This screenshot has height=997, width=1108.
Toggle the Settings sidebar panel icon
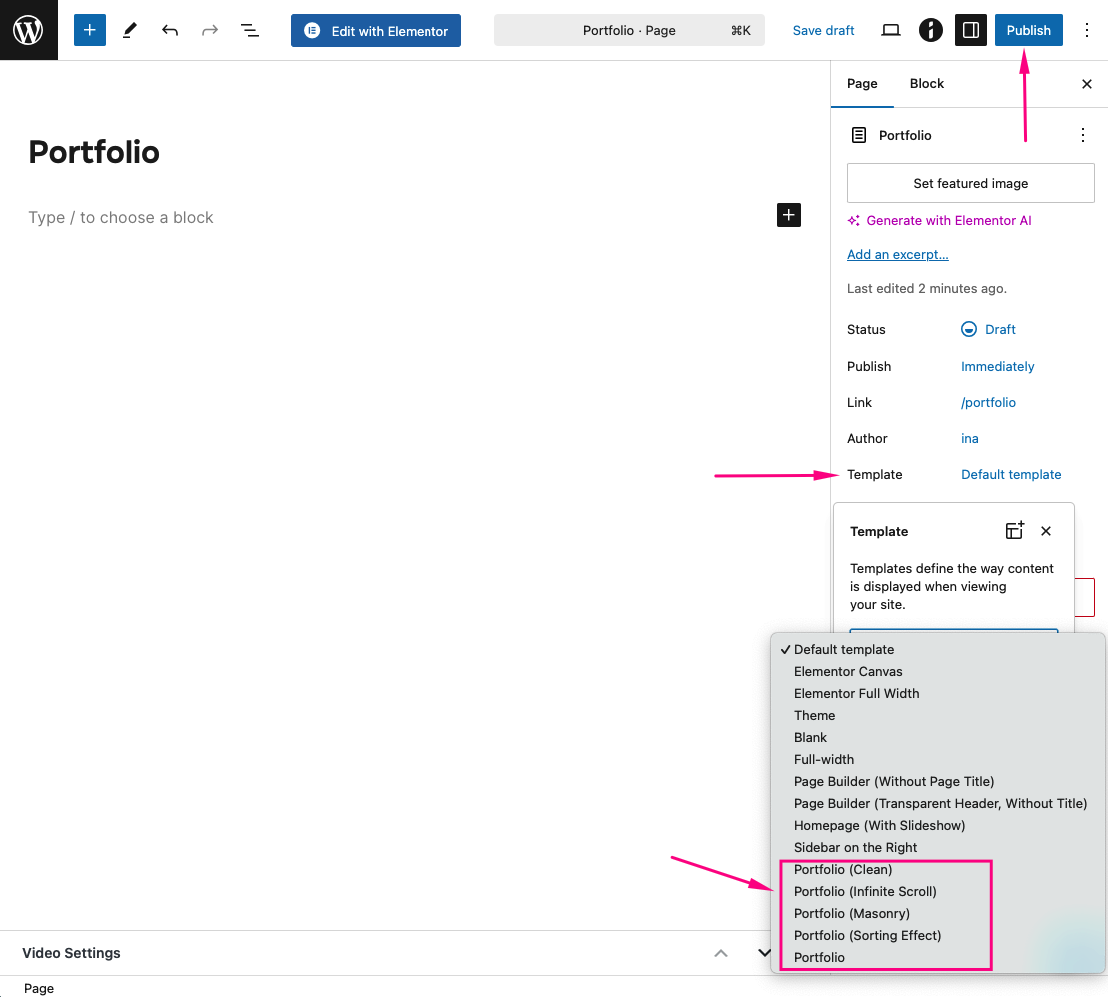970,30
